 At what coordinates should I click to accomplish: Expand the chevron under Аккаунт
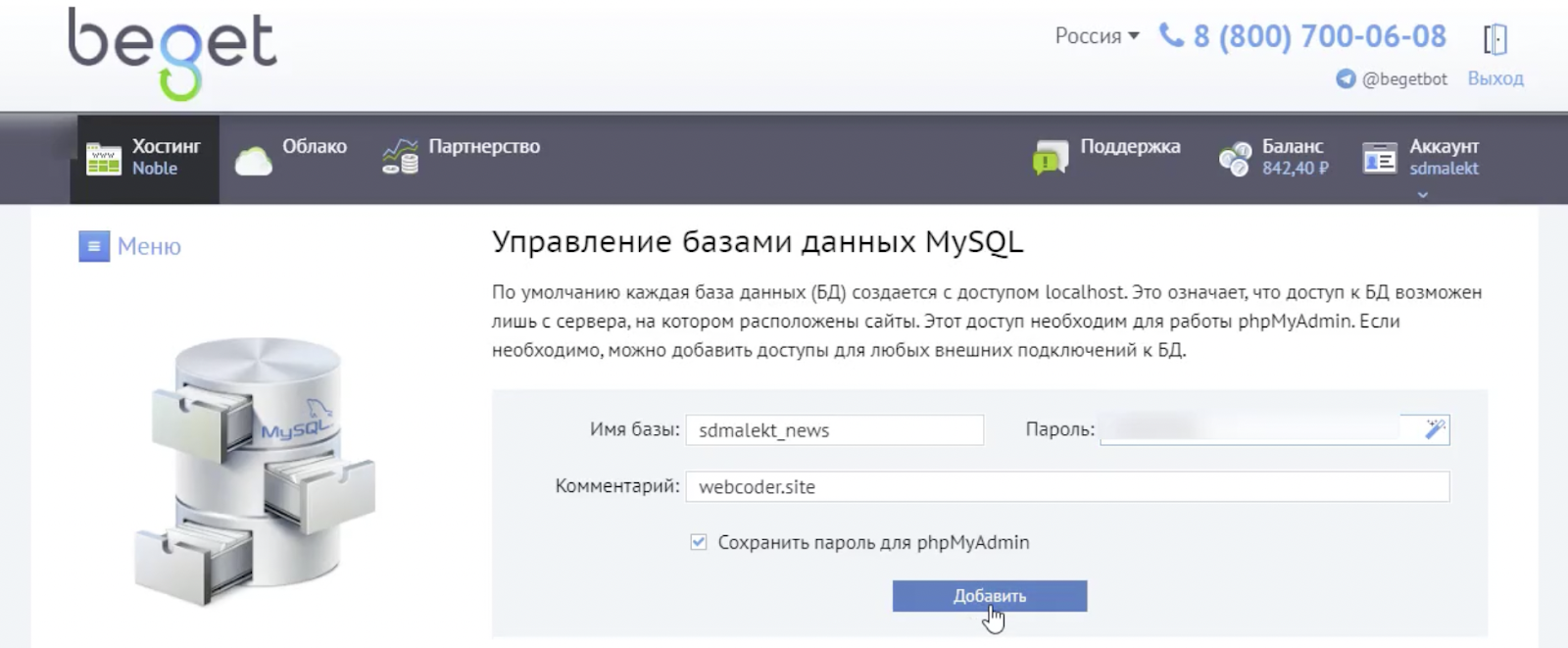click(1423, 194)
